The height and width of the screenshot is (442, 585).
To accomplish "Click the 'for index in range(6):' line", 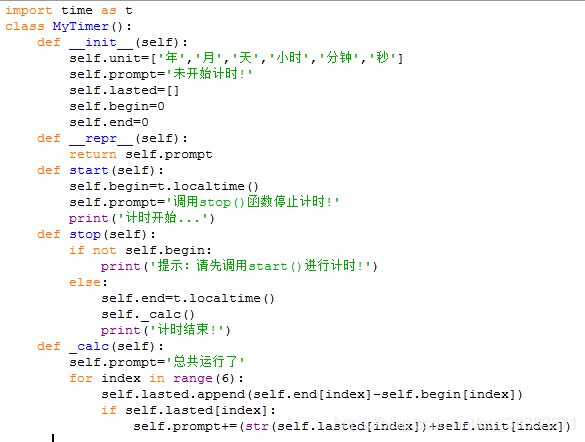I will pos(156,379).
